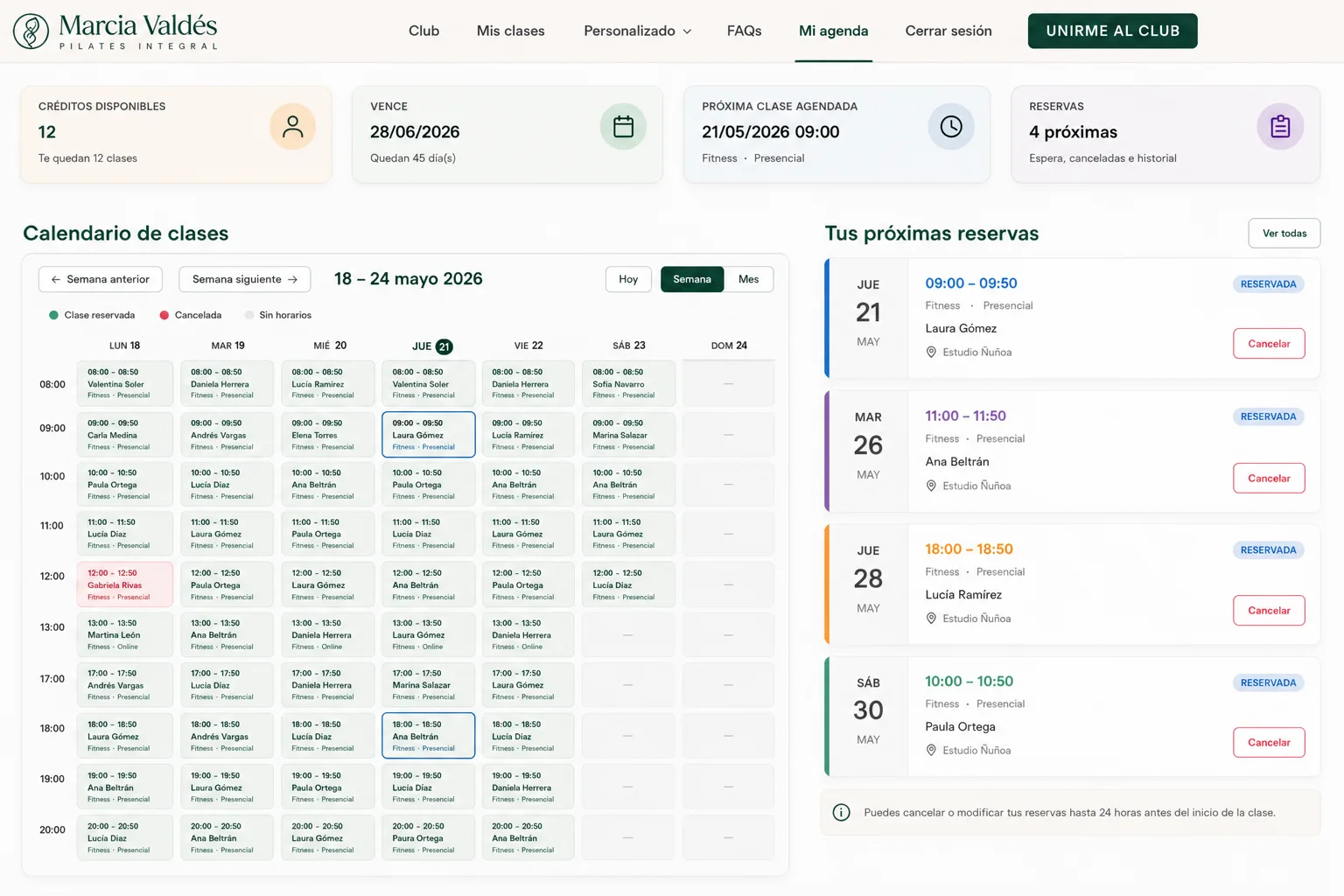
Task: Select the LUN 18 day header
Action: pos(124,346)
